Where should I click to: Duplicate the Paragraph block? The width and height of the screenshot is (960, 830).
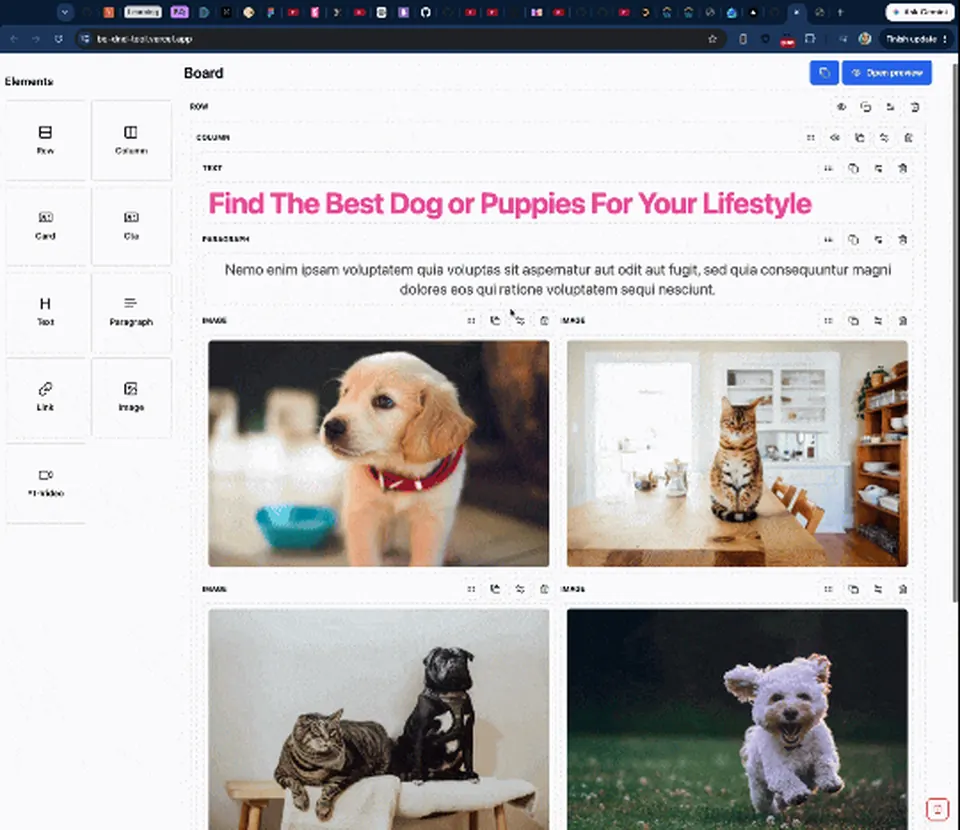click(853, 239)
